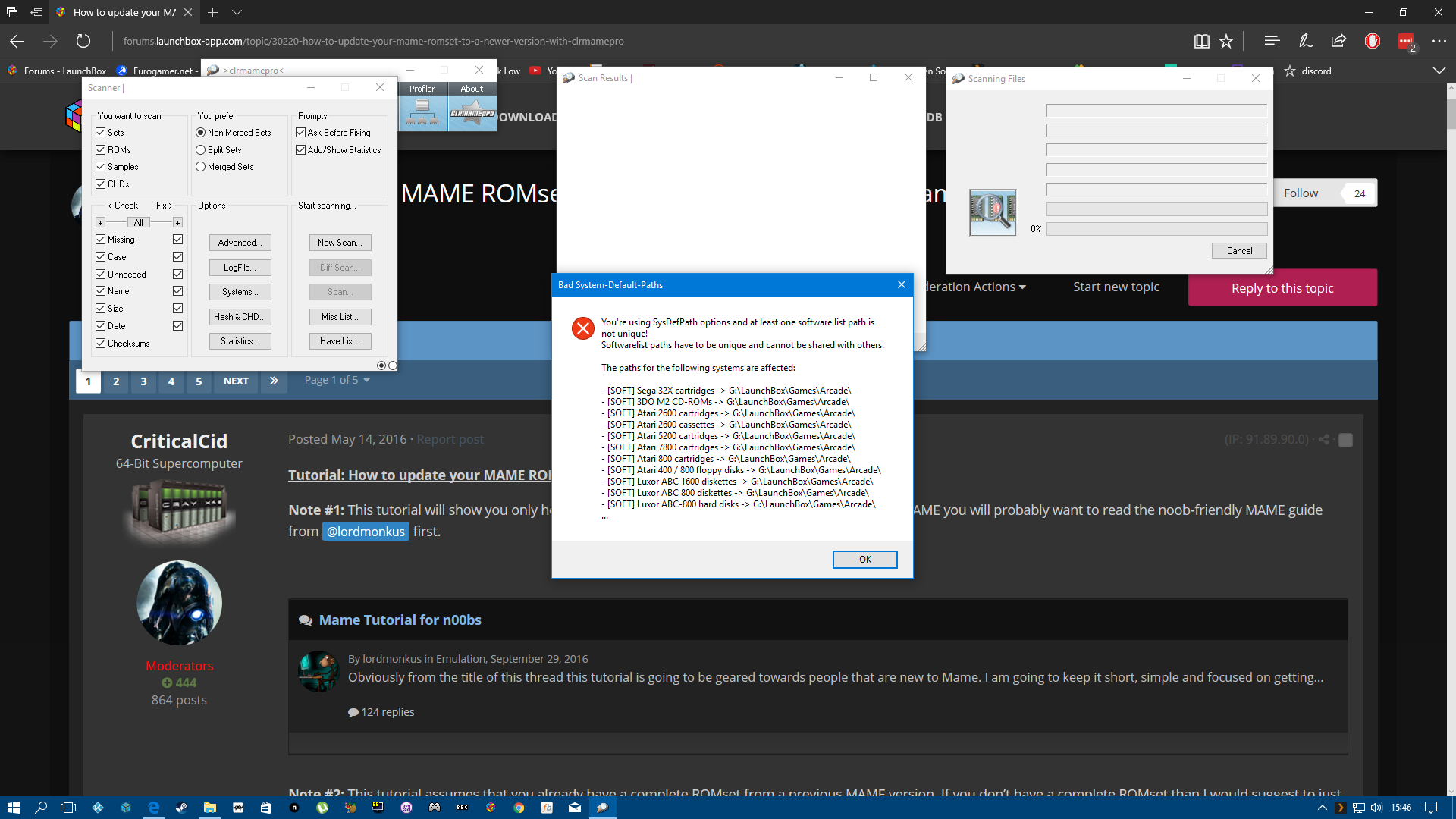The width and height of the screenshot is (1456, 819).
Task: Select the Split Sets radio option
Action: 200,149
